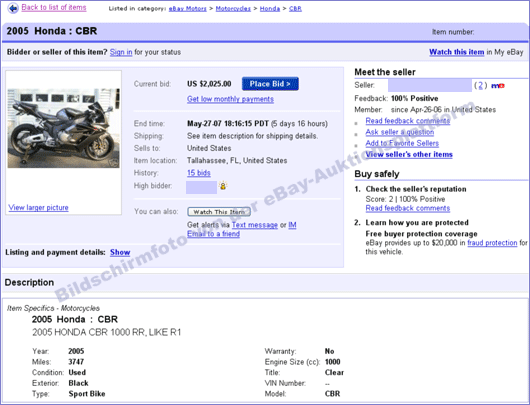Click View larger picture link

click(39, 208)
